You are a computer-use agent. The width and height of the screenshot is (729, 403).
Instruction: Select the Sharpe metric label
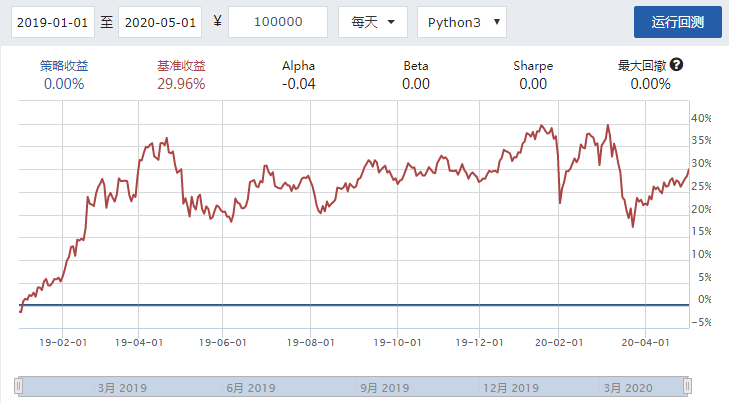[x=533, y=66]
